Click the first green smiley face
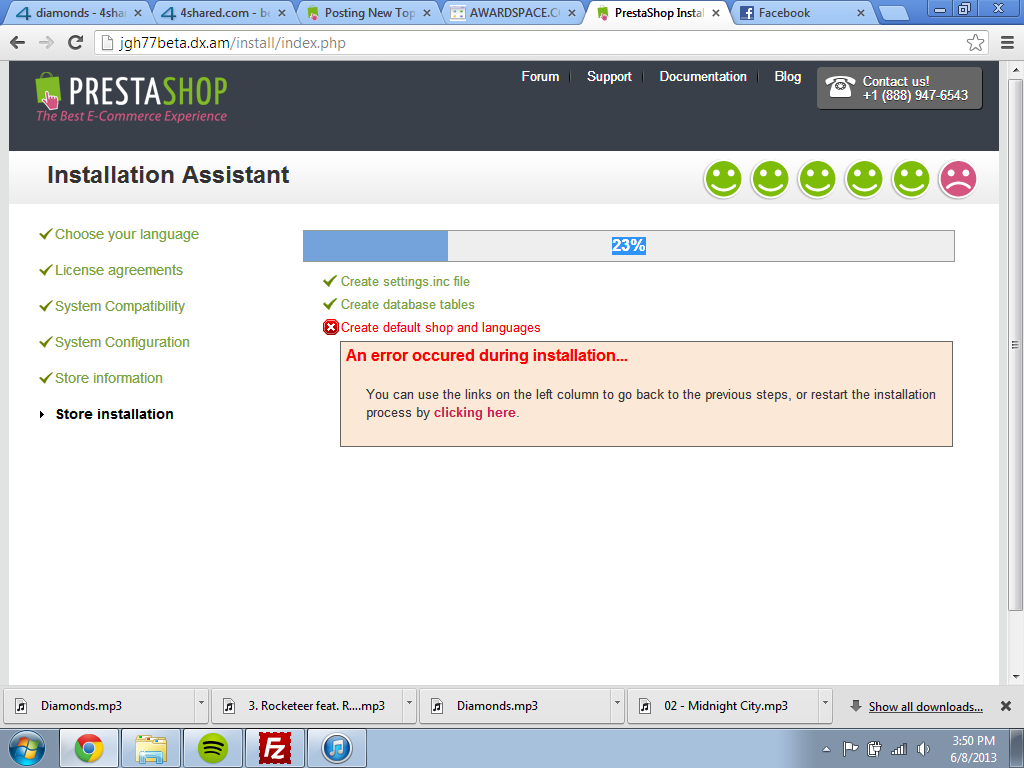This screenshot has width=1024, height=768. click(x=723, y=179)
